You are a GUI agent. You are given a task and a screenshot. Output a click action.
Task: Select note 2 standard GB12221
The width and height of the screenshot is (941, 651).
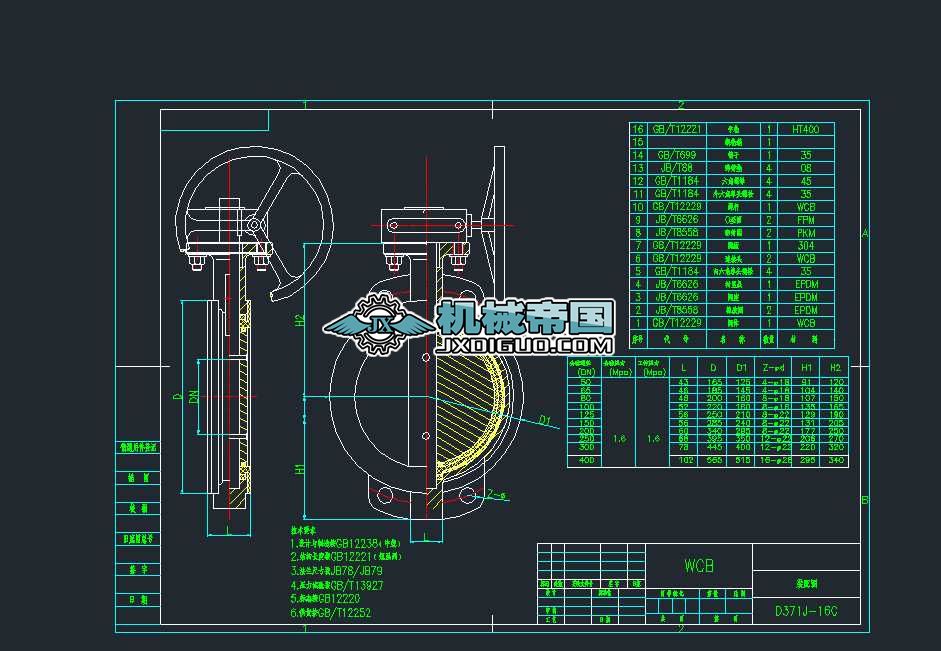349,557
